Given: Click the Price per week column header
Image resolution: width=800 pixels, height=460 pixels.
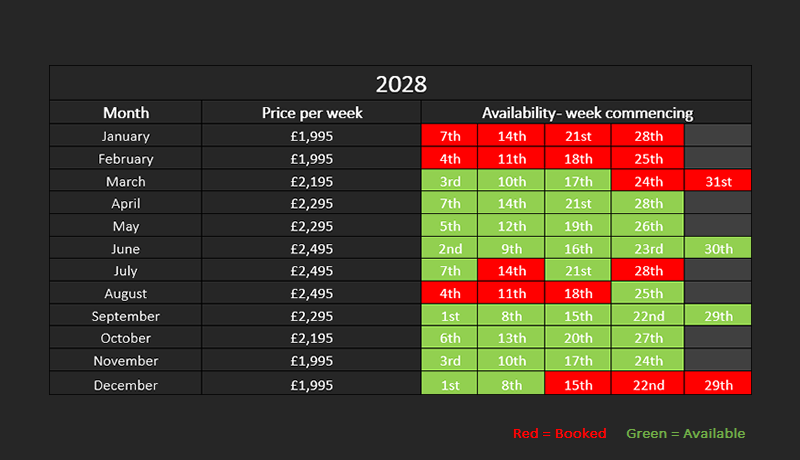Looking at the screenshot, I should tap(312, 113).
